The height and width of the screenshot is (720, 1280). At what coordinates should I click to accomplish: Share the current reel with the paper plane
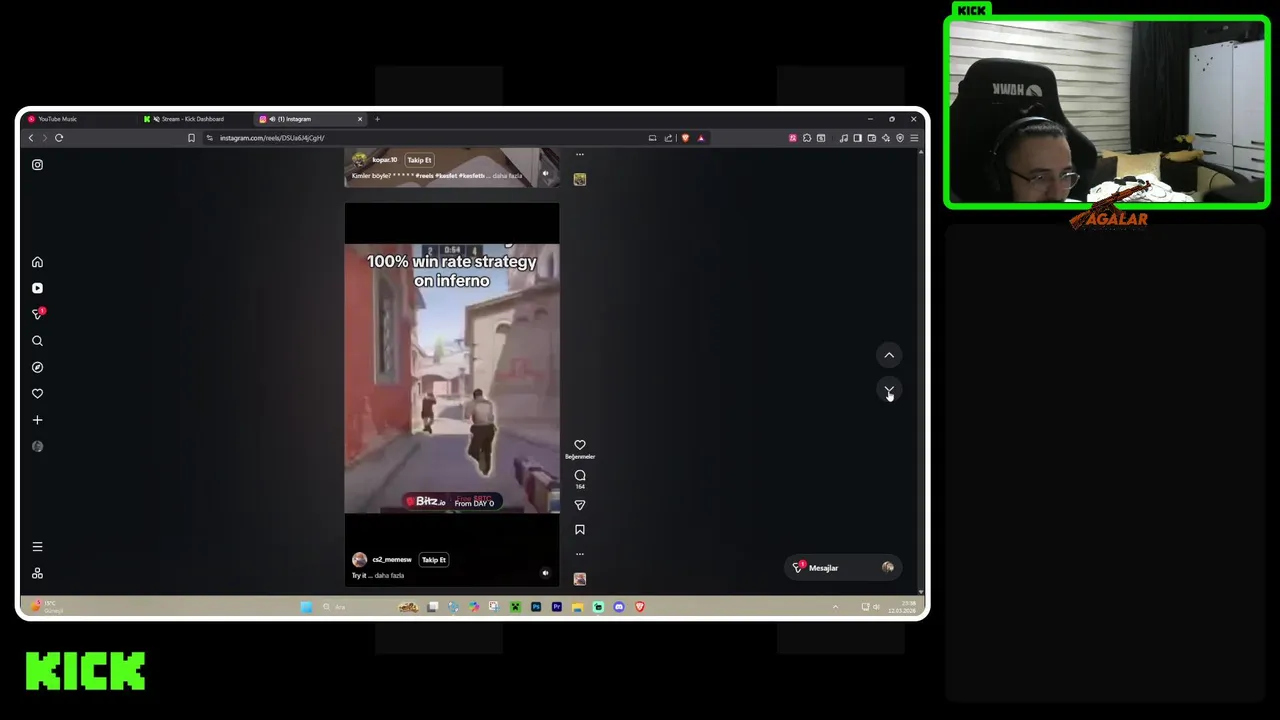pyautogui.click(x=580, y=505)
